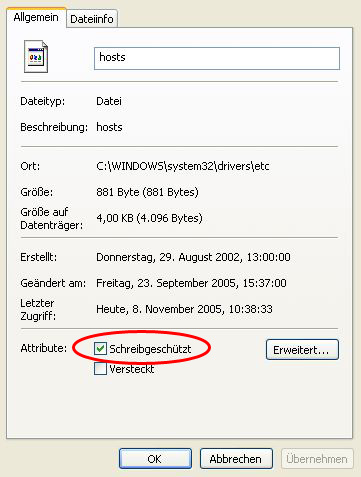This screenshot has height=477, width=361.
Task: Click the Dateityp: label
Action: click(43, 101)
